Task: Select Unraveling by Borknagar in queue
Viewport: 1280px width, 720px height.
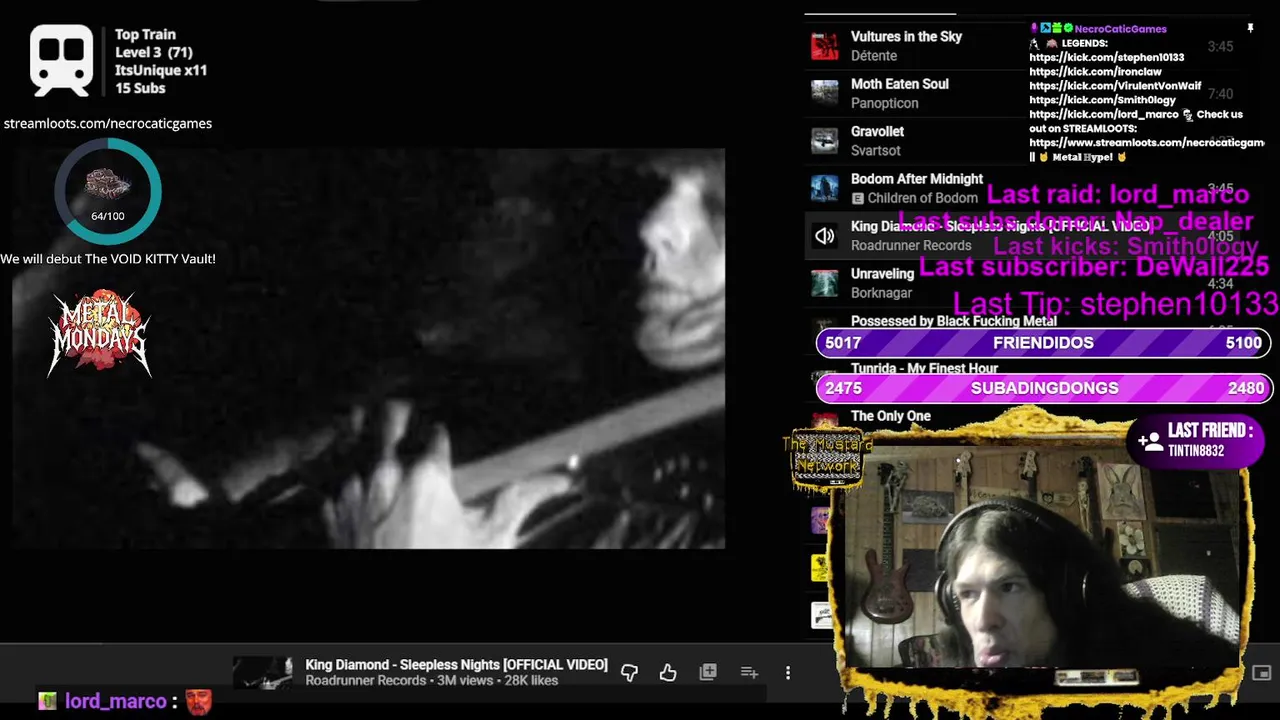Action: [x=882, y=274]
